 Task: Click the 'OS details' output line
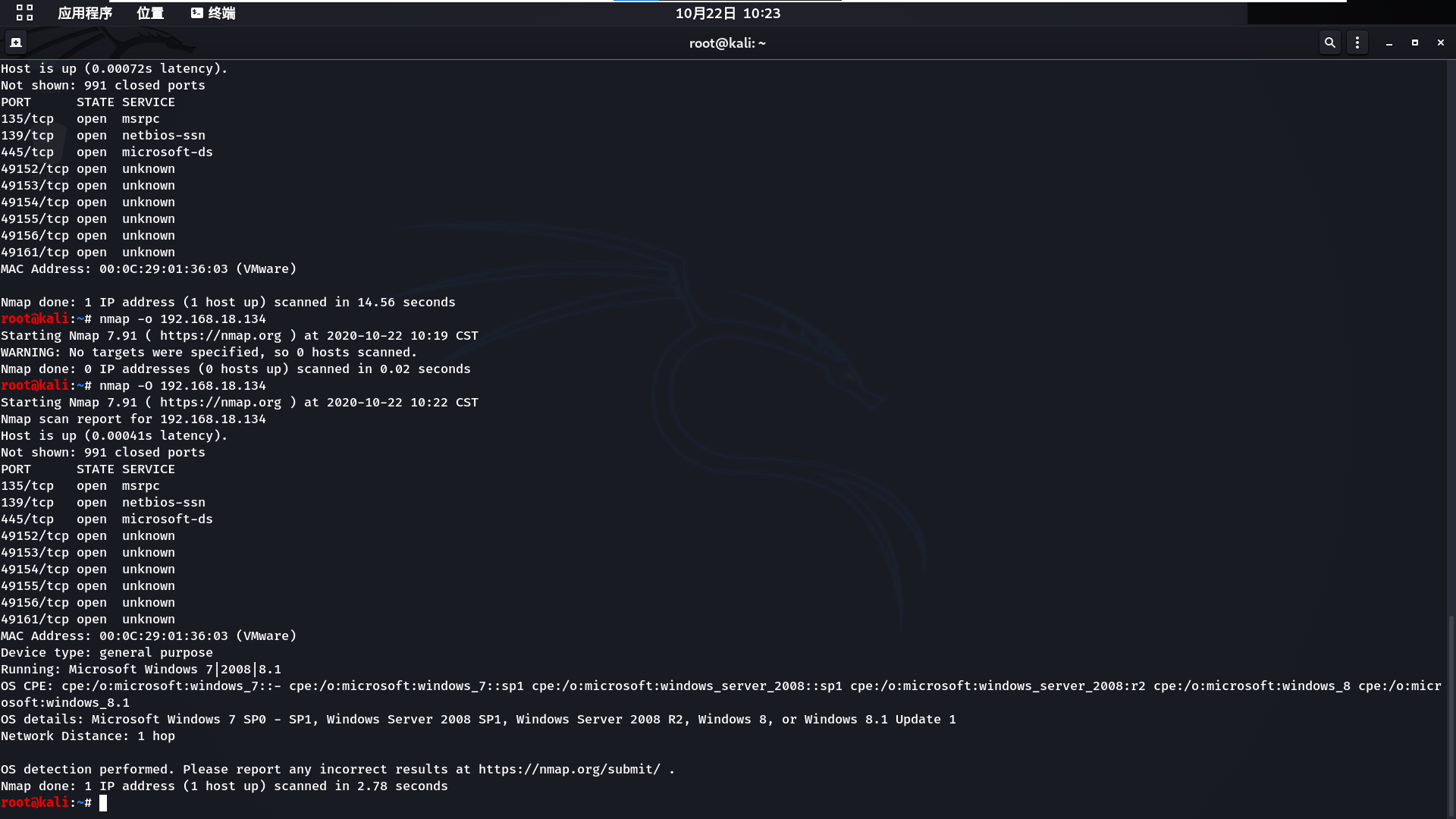point(478,719)
